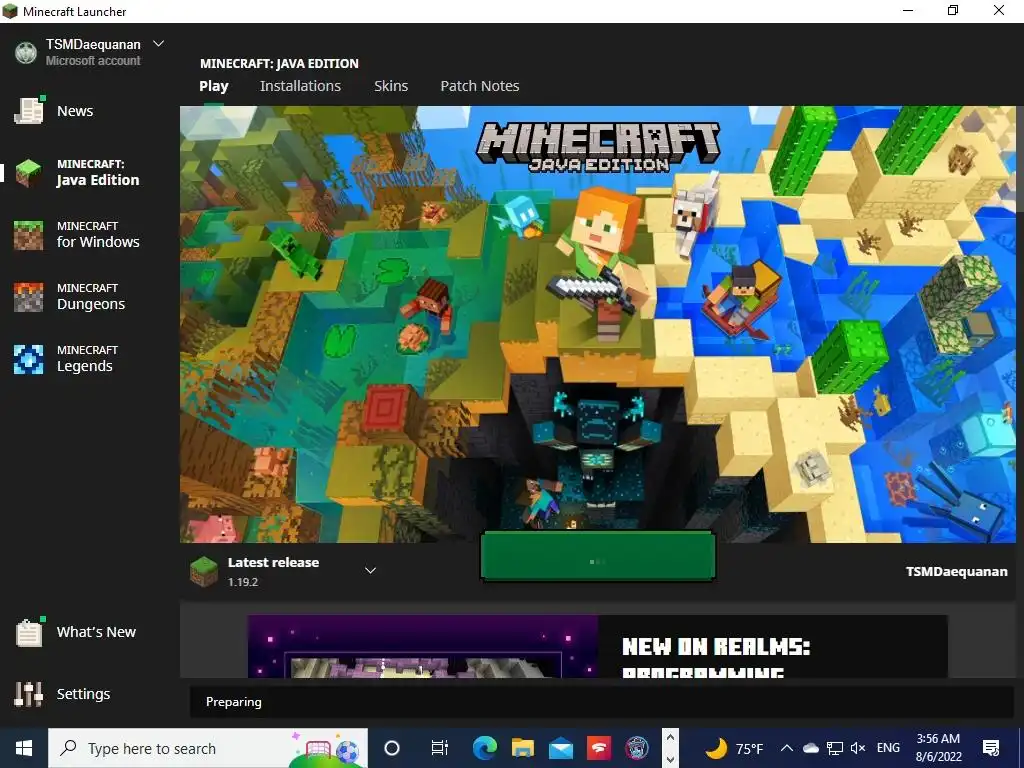The height and width of the screenshot is (768, 1024).
Task: Switch to the Skins tab
Action: pyautogui.click(x=391, y=86)
